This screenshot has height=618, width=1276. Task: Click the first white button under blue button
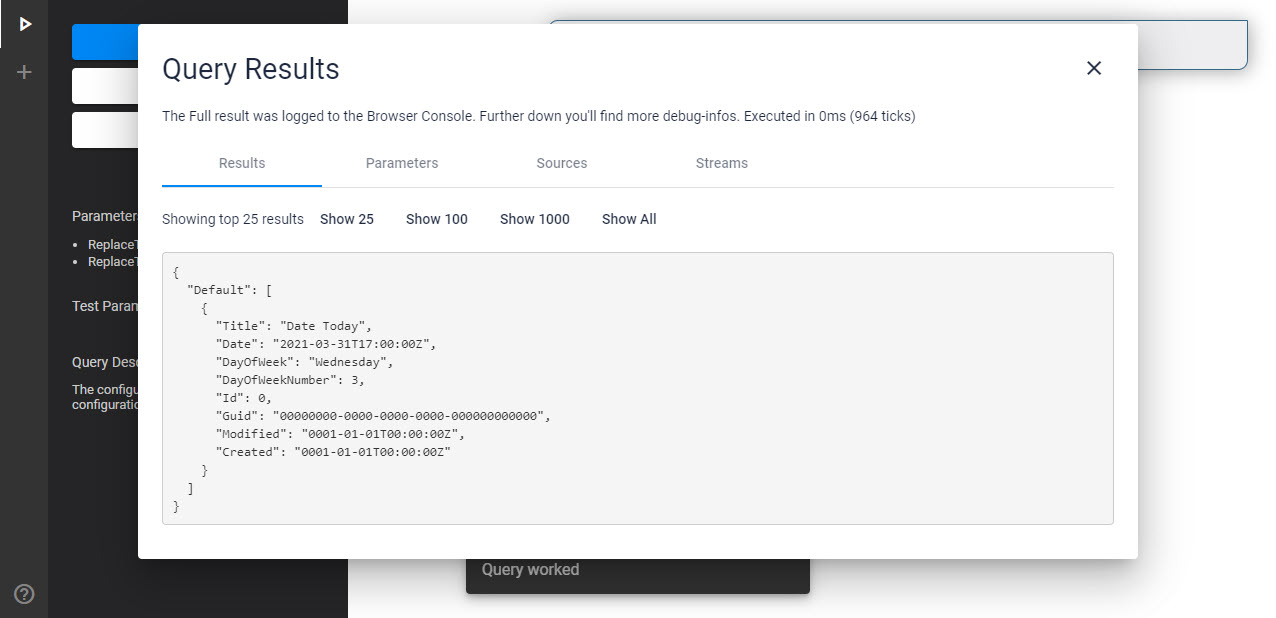(105, 86)
